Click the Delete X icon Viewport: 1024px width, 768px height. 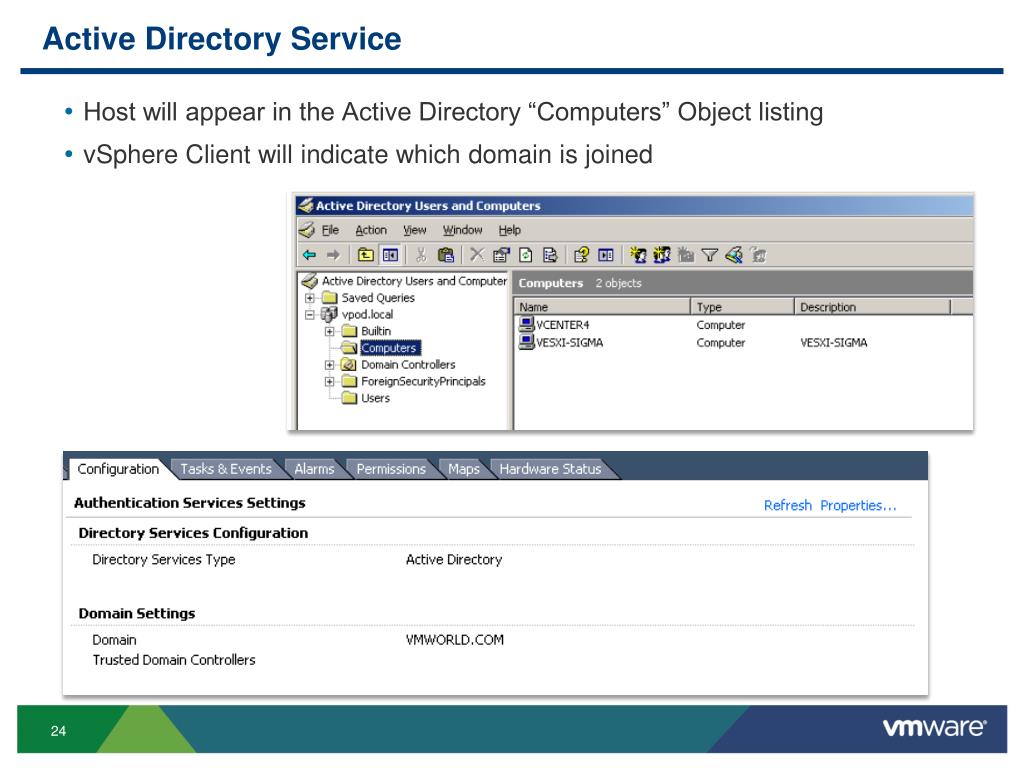pyautogui.click(x=477, y=255)
